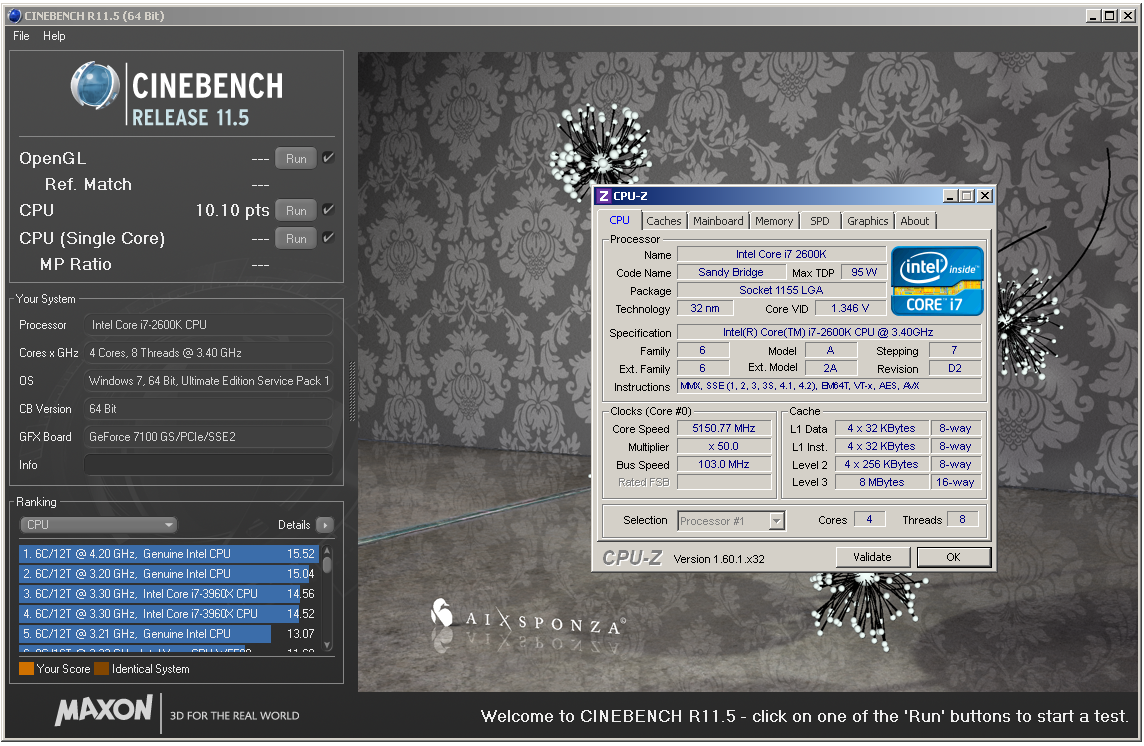This screenshot has width=1144, height=746.
Task: Select ranking entry 3 with score 14.56
Action: tap(169, 594)
